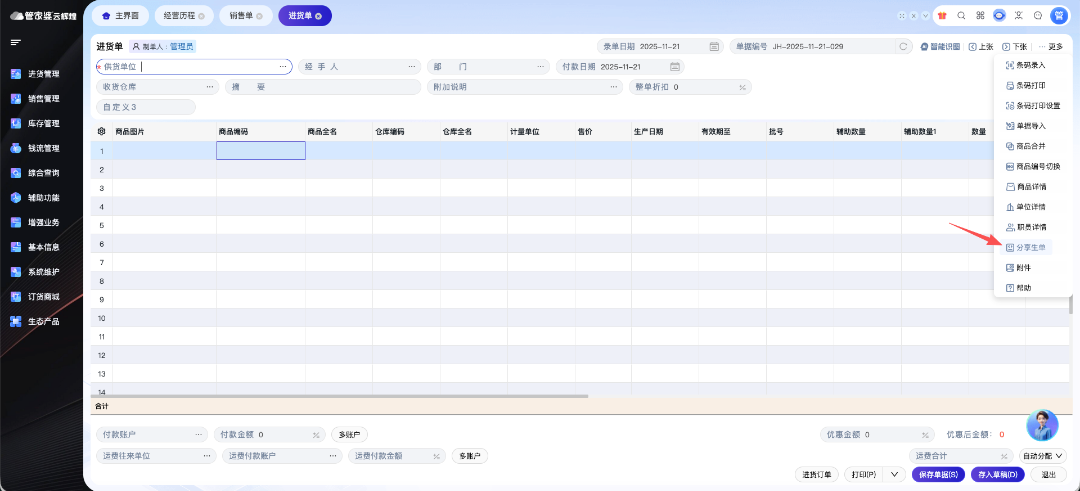Open the 供货单位 selection ellipsis
The image size is (1080, 491).
point(284,67)
